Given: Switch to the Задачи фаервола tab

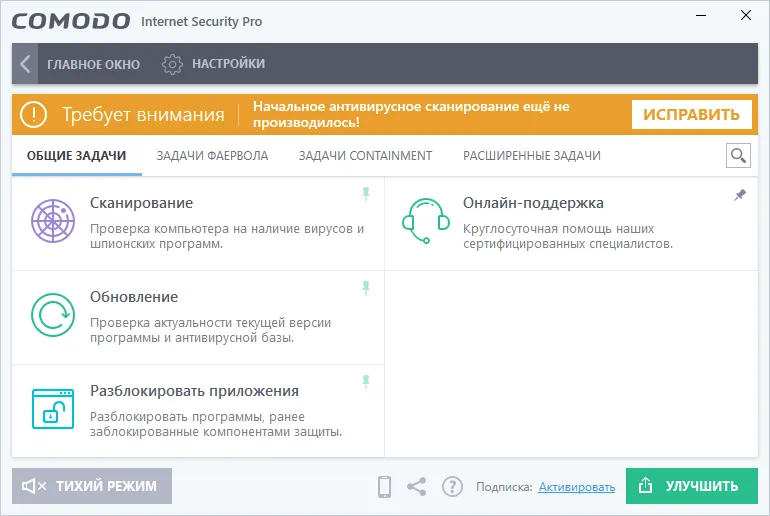Looking at the screenshot, I should (212, 156).
